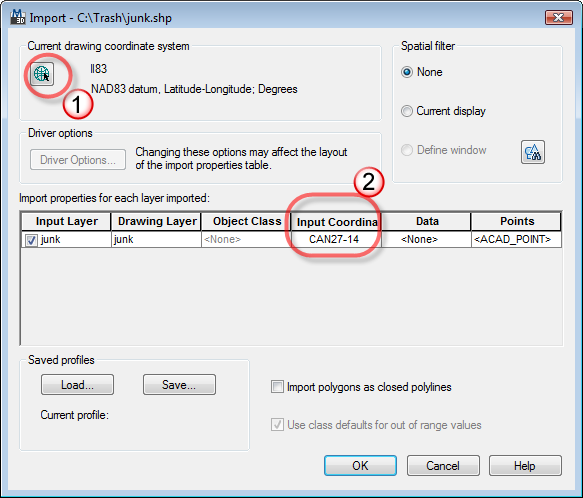583x498 pixels.
Task: Select the Current display radio button
Action: [x=407, y=111]
